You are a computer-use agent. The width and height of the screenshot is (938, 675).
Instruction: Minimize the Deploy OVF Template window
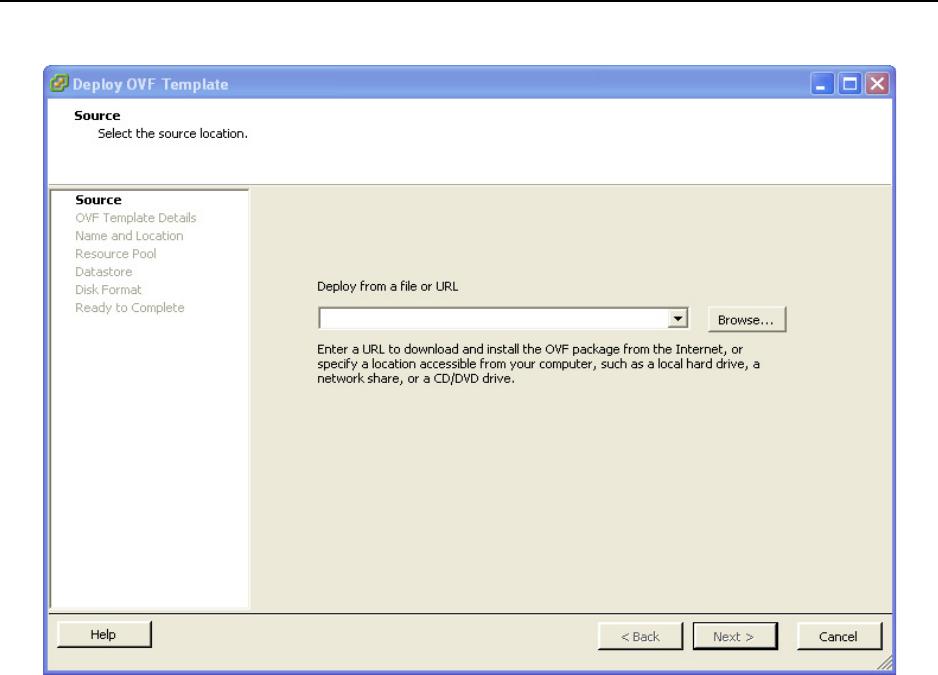point(822,84)
